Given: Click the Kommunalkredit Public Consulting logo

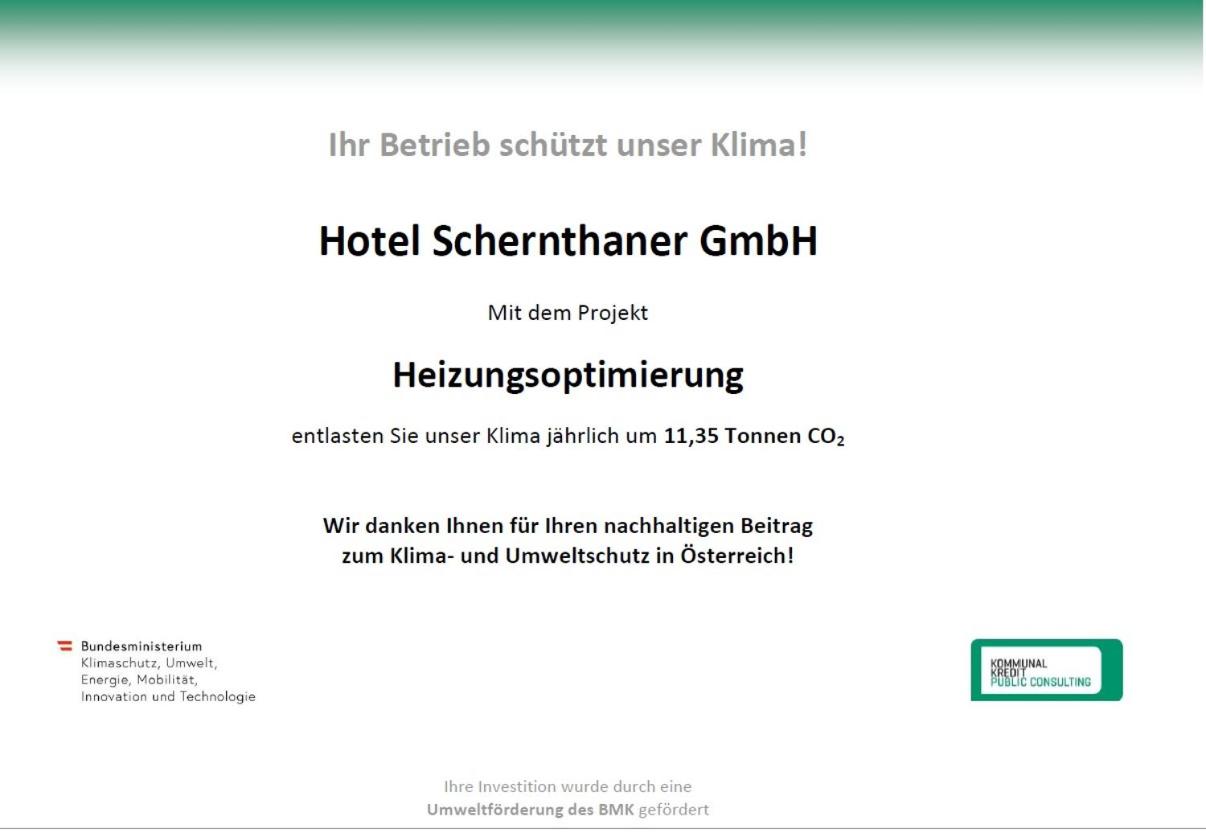Looking at the screenshot, I should pos(1045,669).
